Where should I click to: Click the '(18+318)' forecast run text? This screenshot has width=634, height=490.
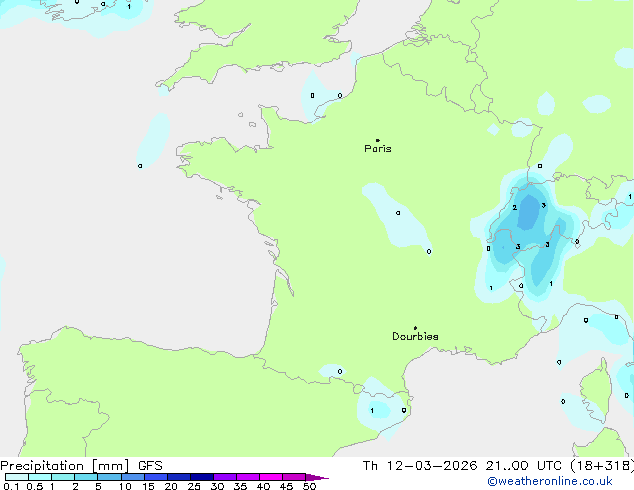tap(602, 466)
